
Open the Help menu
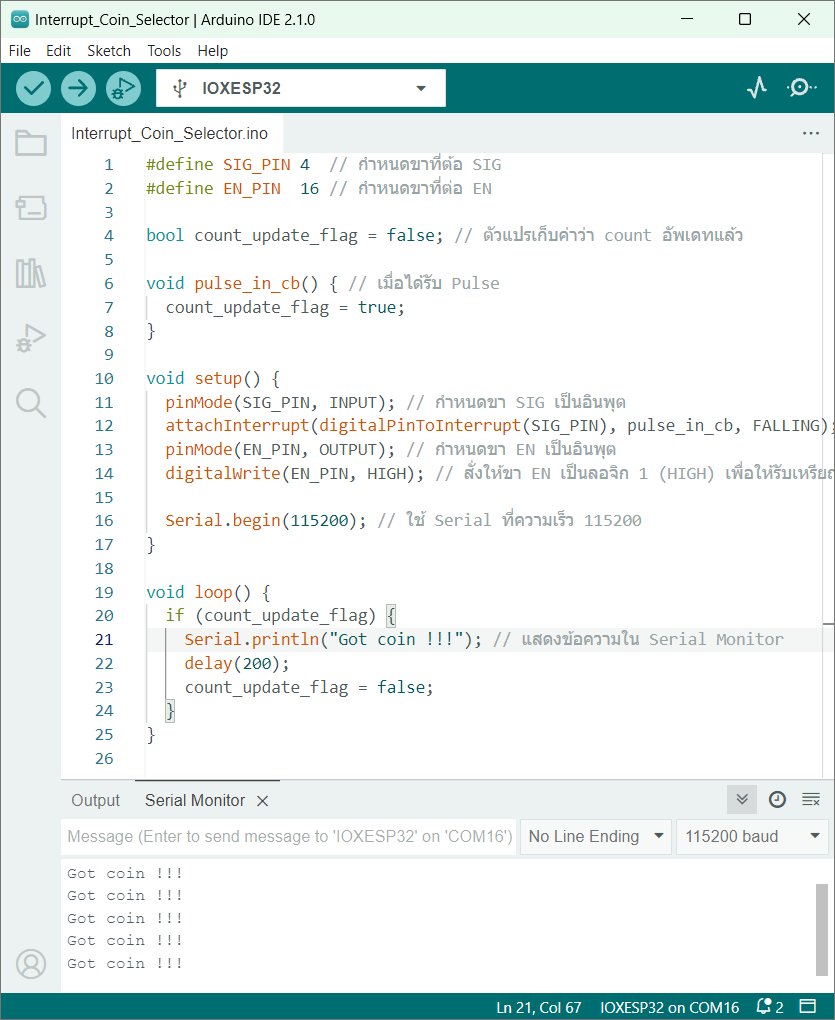(x=213, y=51)
